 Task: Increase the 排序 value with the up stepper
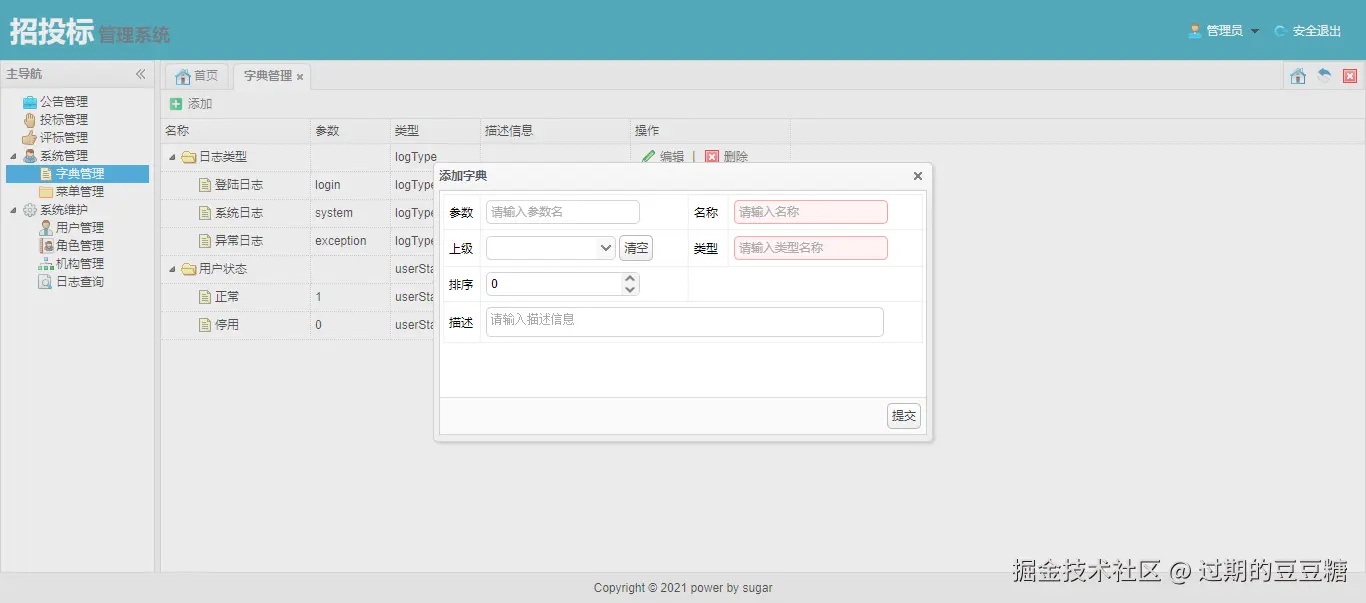[629, 278]
